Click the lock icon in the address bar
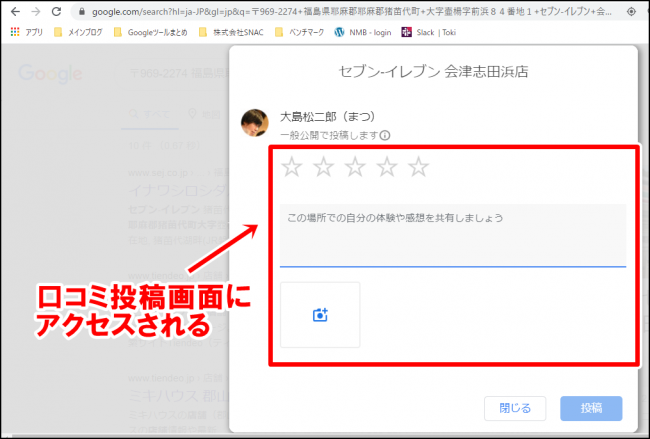Viewport: 650px width, 439px height. (82, 12)
